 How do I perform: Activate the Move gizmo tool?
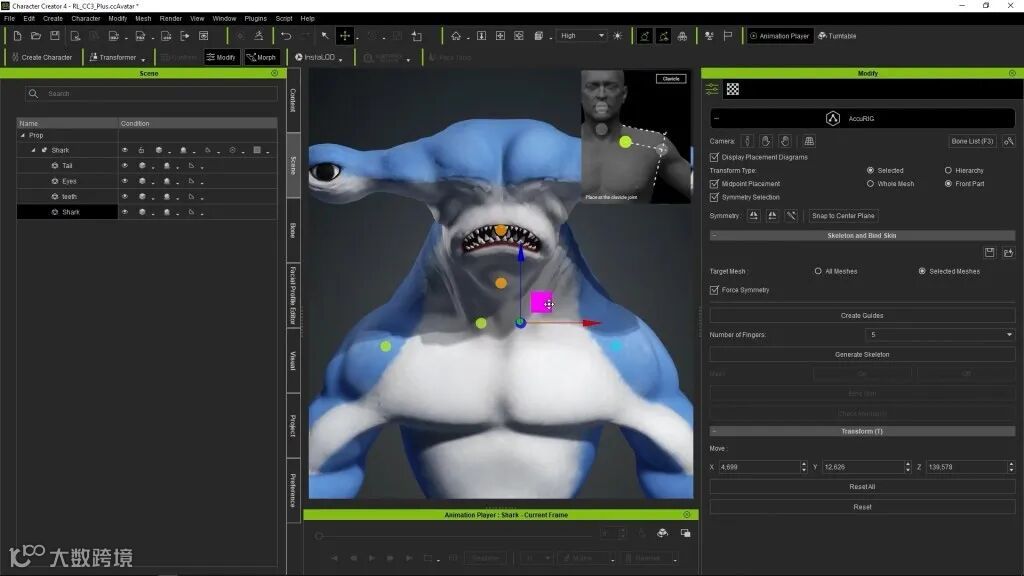point(345,36)
